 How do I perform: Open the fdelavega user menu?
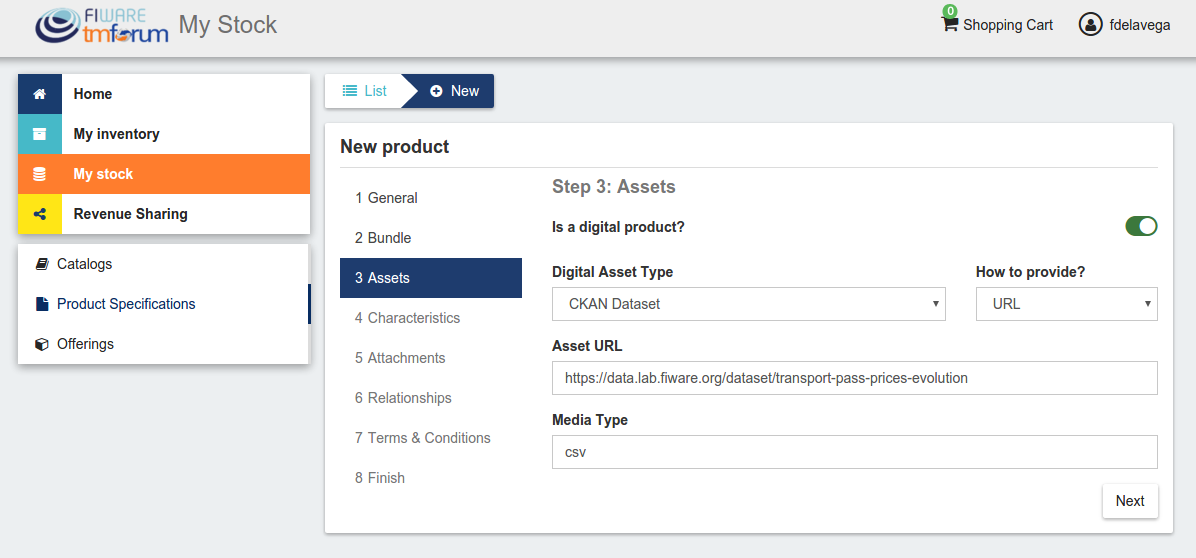click(1125, 24)
